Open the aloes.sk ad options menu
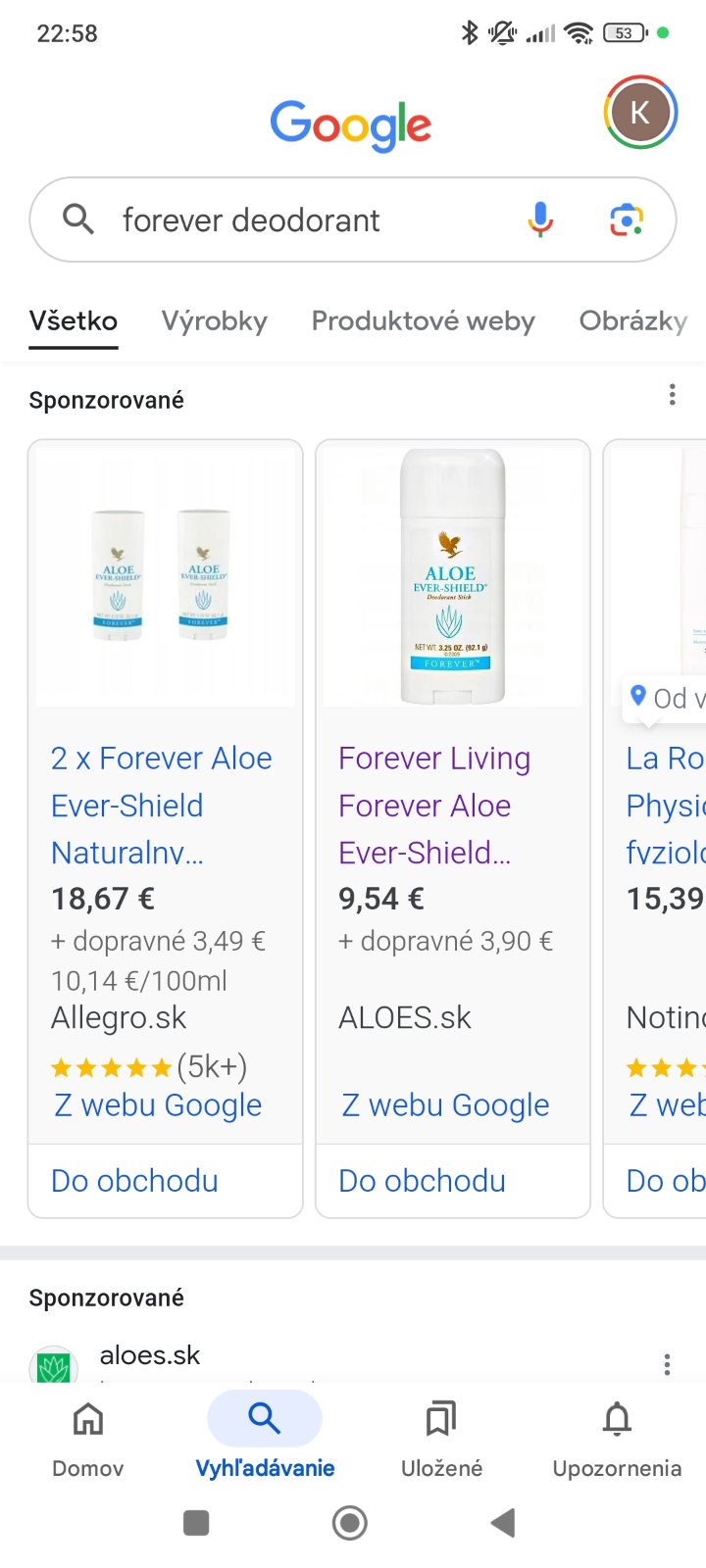 pyautogui.click(x=667, y=1364)
